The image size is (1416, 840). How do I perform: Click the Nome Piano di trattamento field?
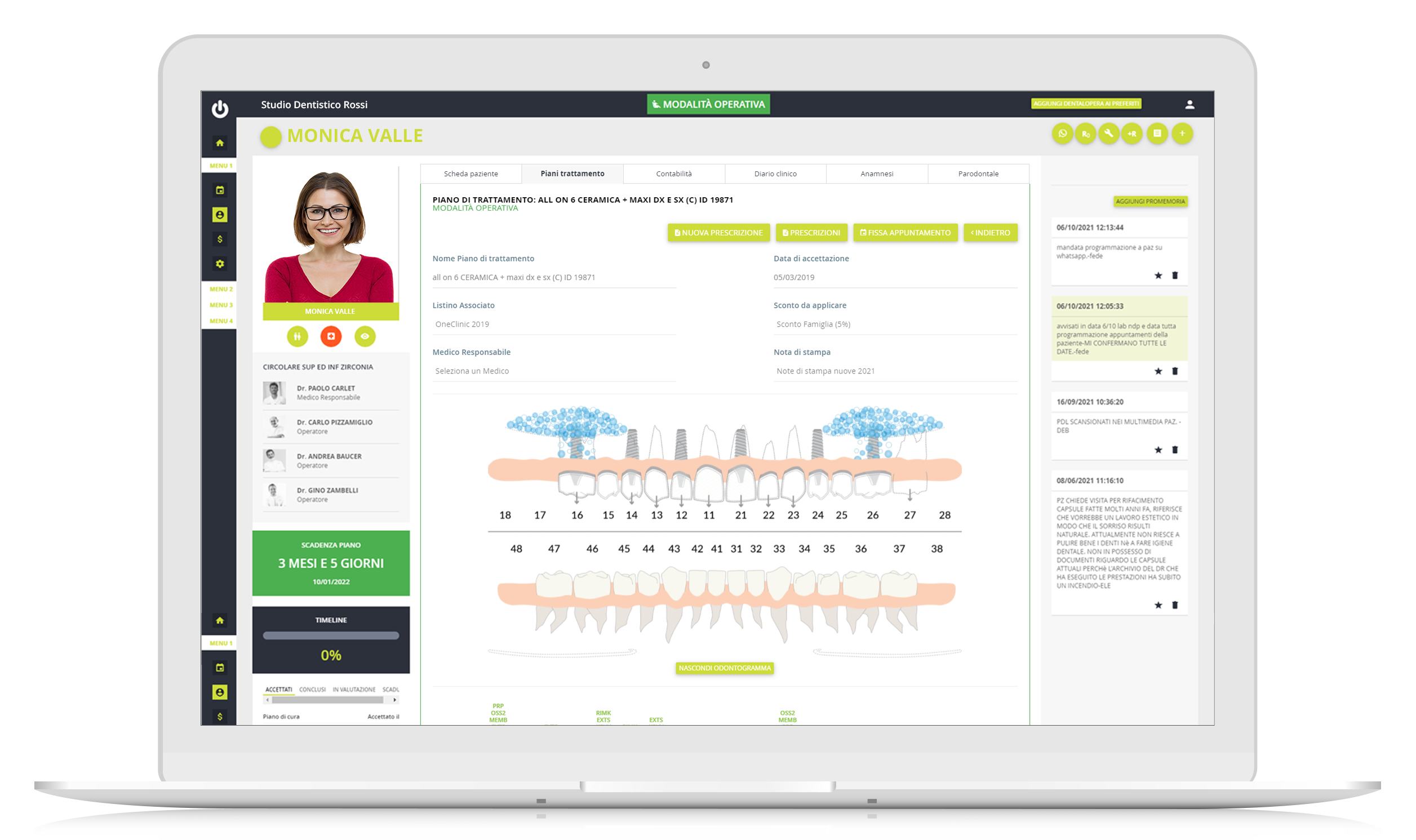(x=554, y=277)
